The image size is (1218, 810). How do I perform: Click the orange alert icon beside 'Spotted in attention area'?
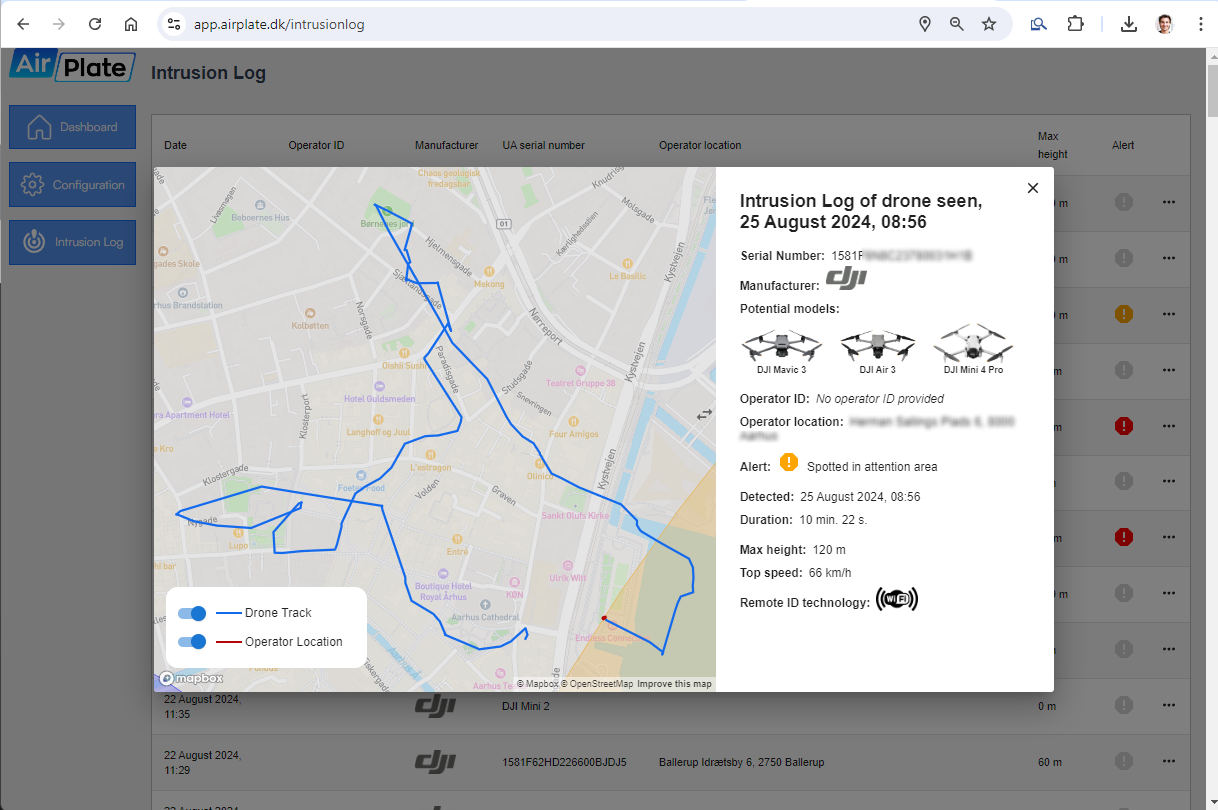(x=789, y=462)
